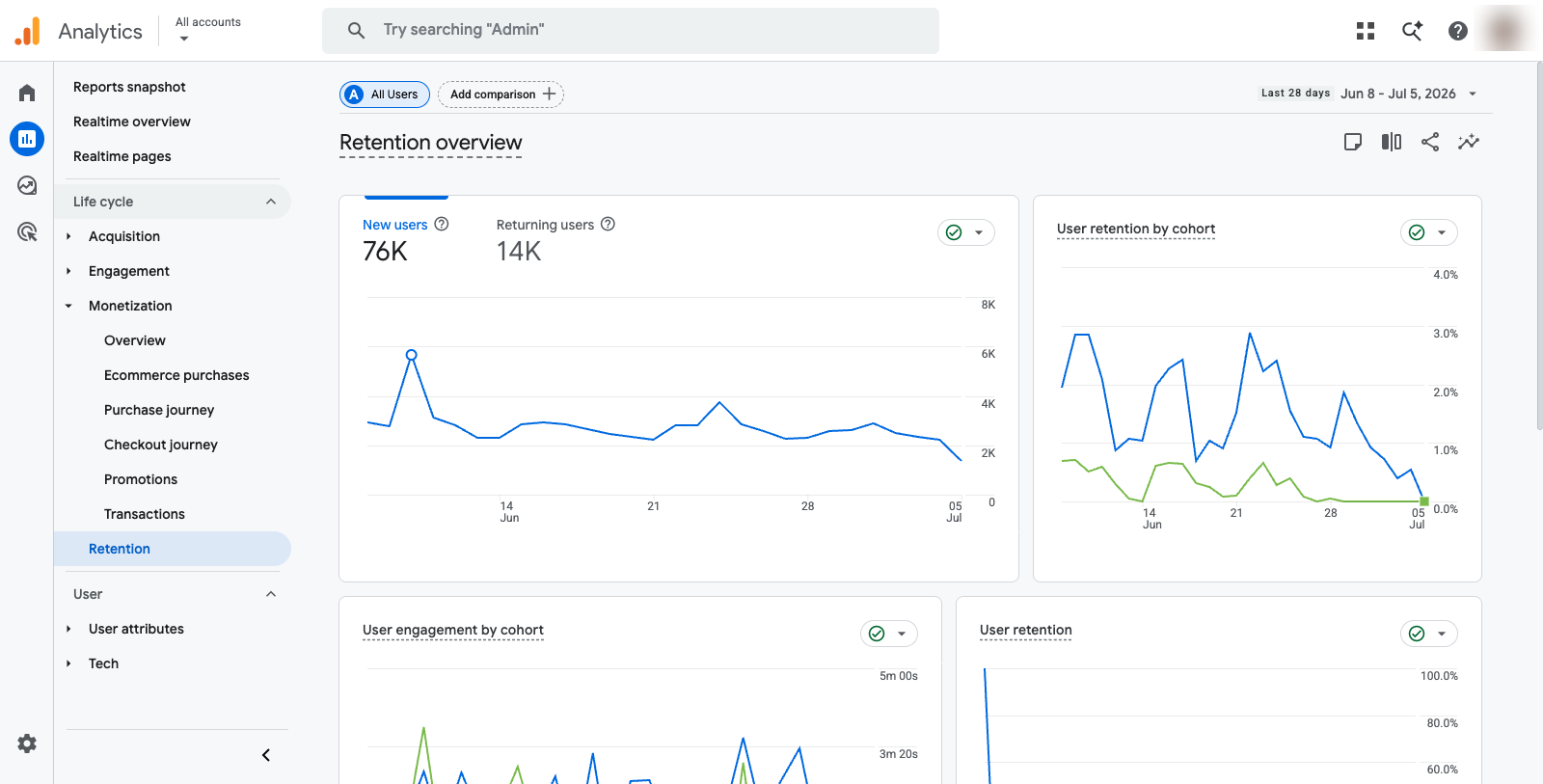Open the Explore icon in left rail
1543x784 pixels.
tap(27, 185)
